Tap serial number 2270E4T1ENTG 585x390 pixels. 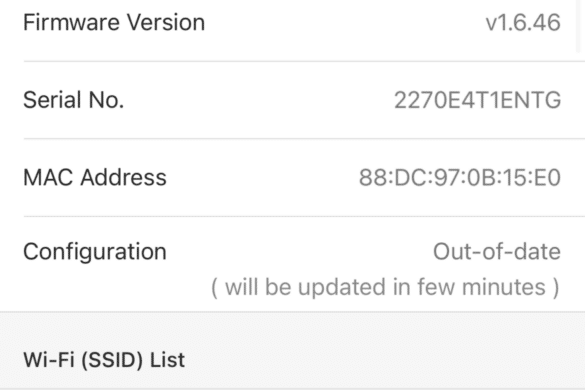[478, 100]
